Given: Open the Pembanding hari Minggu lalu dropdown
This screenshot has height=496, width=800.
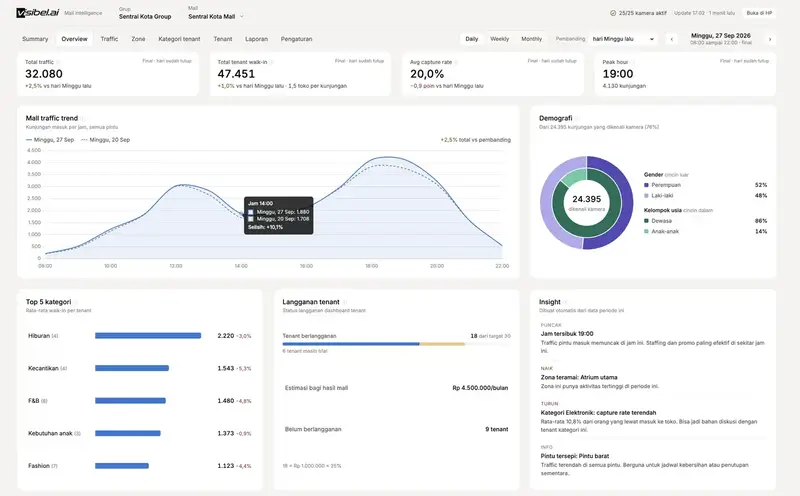Looking at the screenshot, I should [623, 39].
